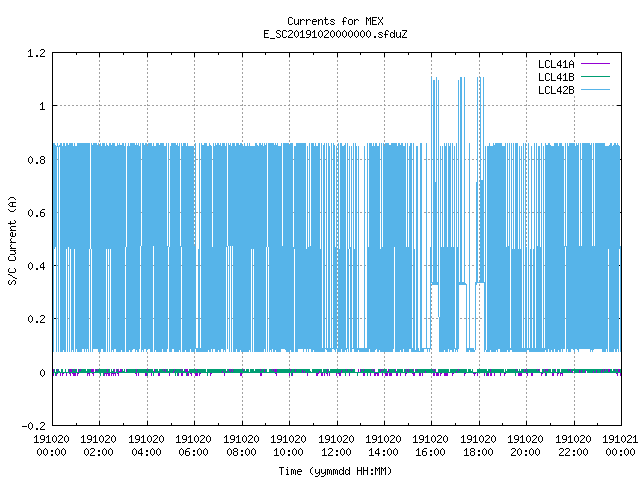Click the x-axis tick 191020 16:00
640x480 pixels.
point(431,446)
